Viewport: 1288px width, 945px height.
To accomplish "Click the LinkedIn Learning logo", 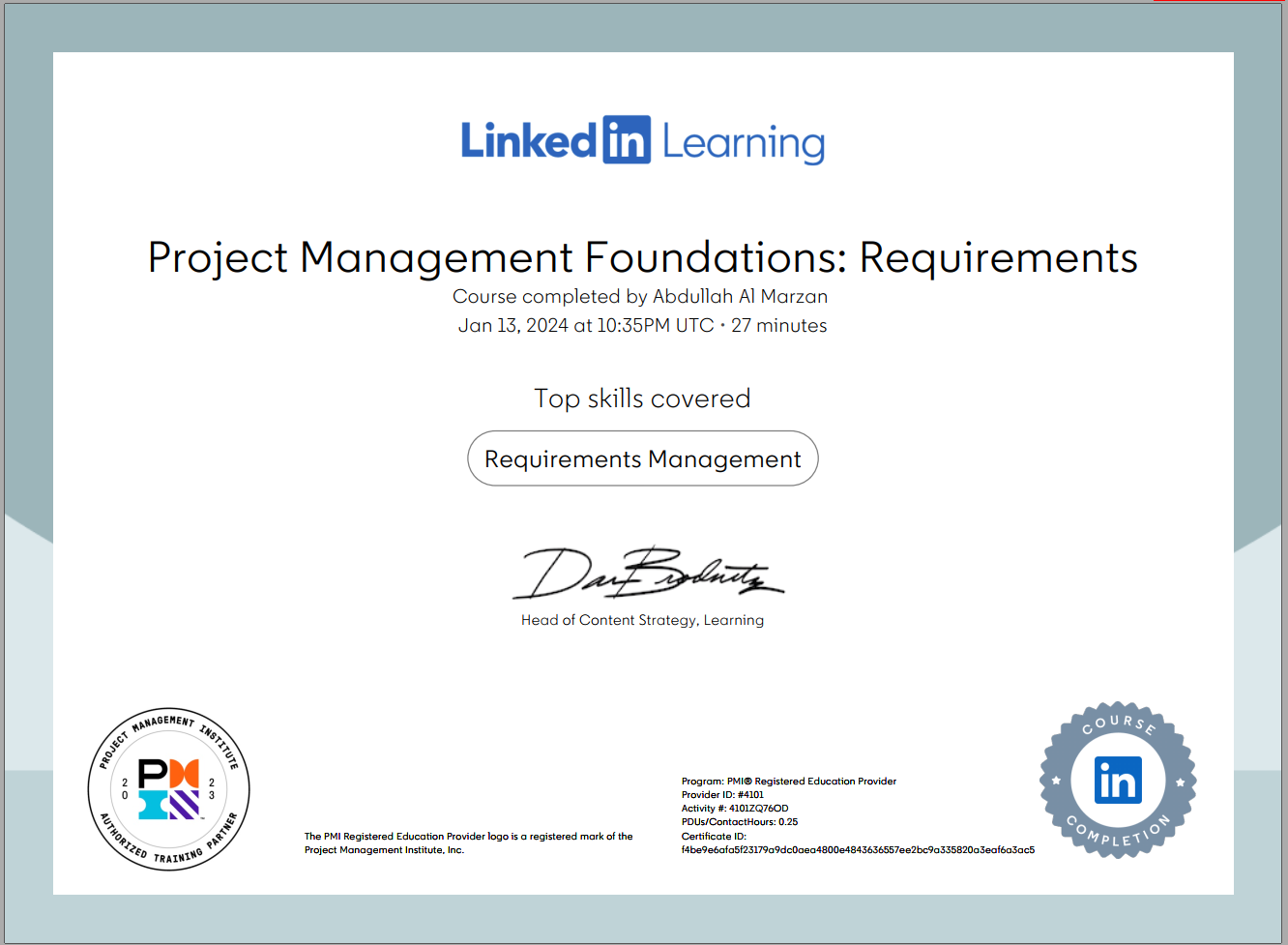I will (642, 139).
